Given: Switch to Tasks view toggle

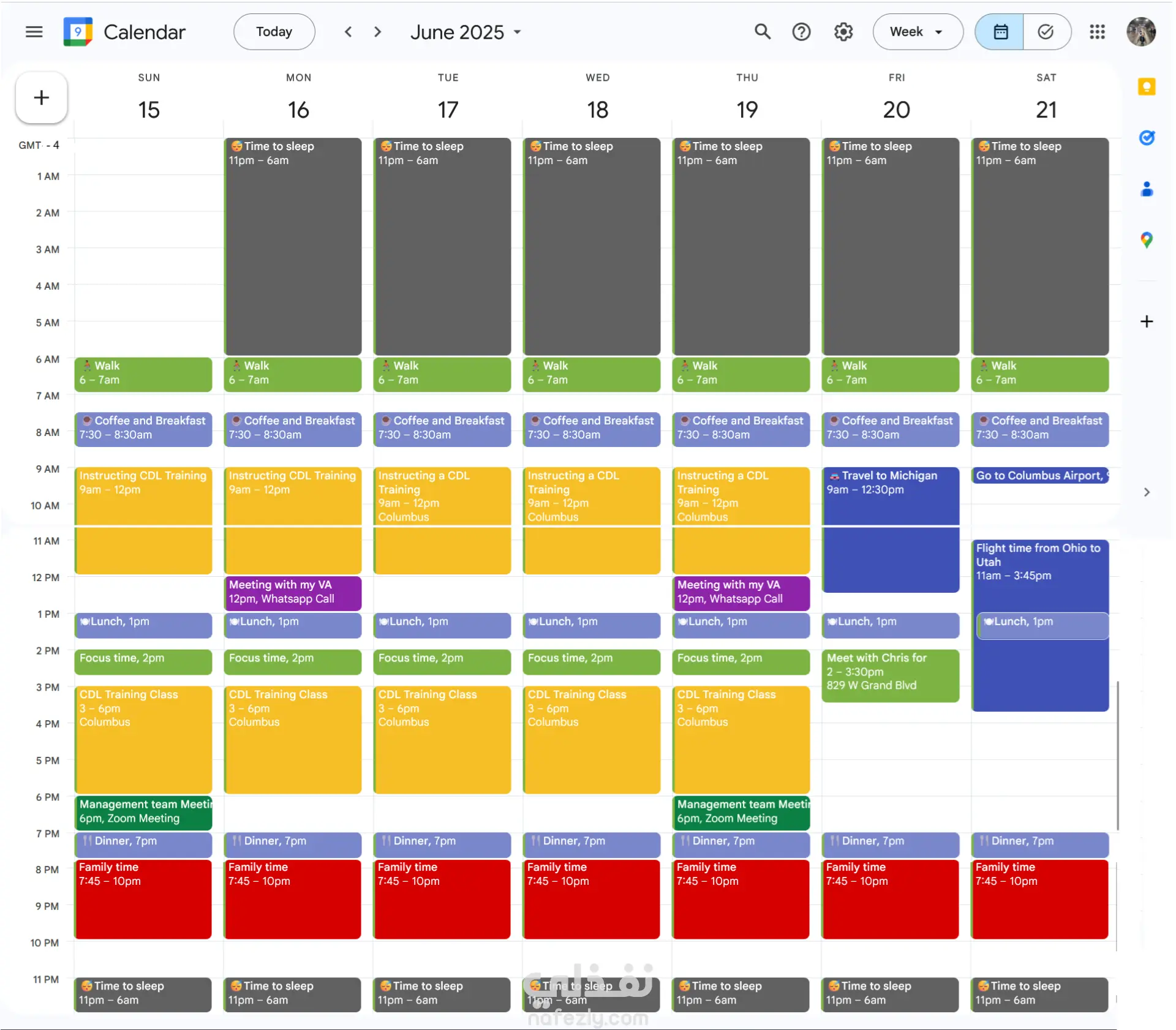Looking at the screenshot, I should click(x=1046, y=32).
